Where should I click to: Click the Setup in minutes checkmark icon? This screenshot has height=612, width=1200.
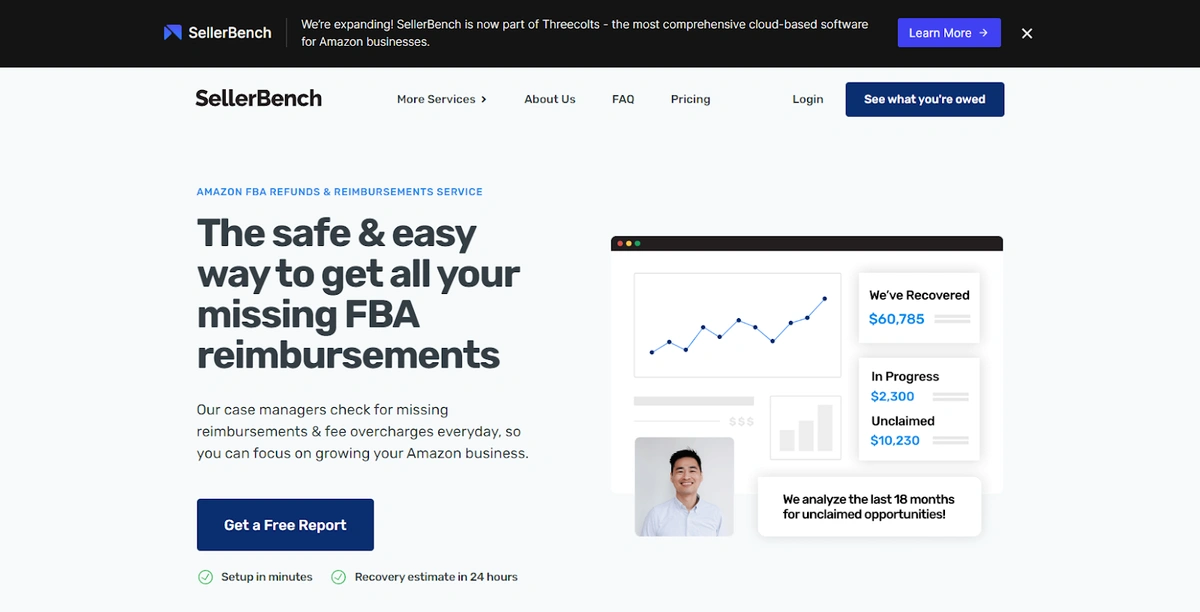205,577
